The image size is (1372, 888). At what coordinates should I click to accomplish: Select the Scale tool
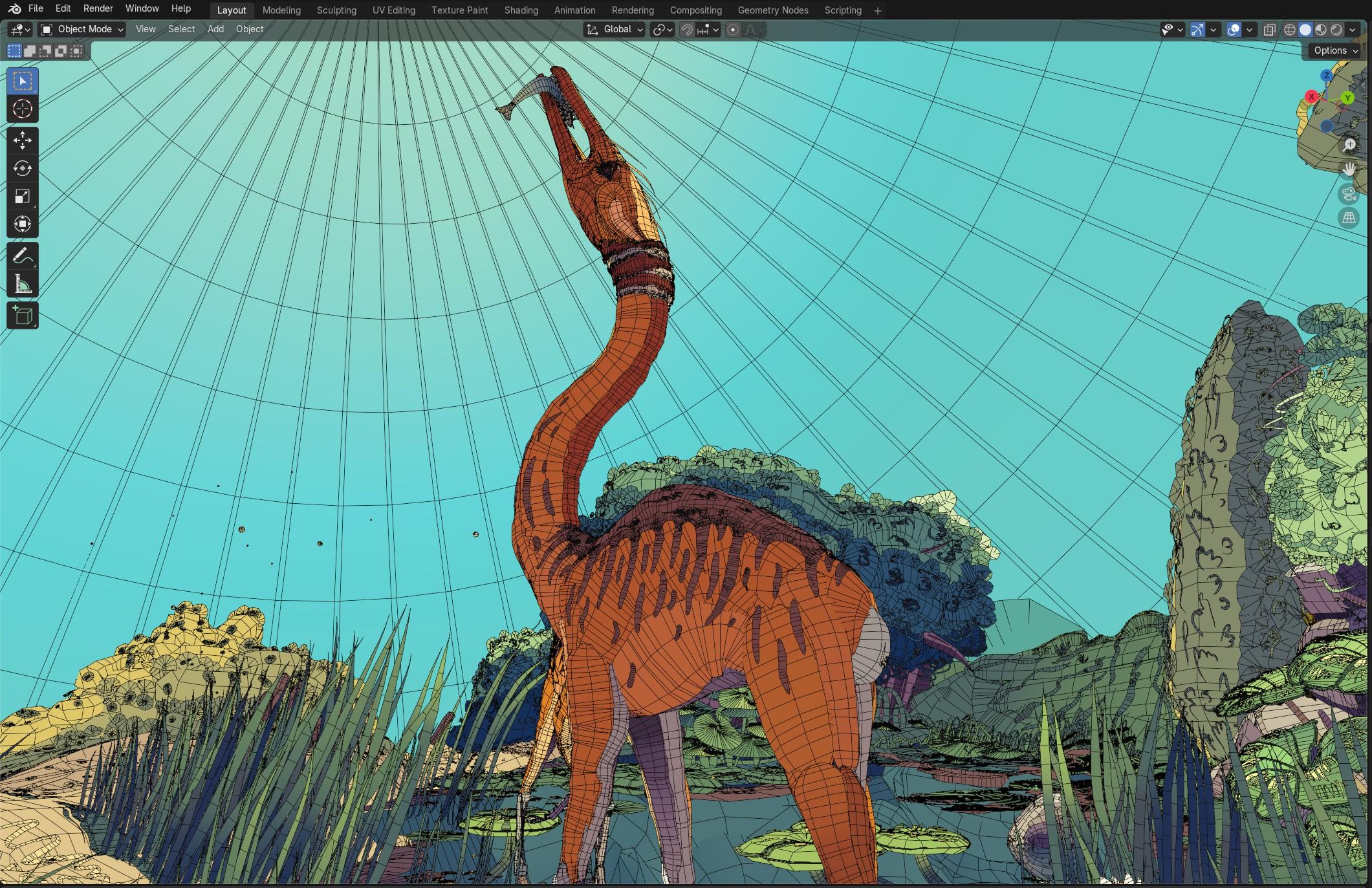click(23, 196)
